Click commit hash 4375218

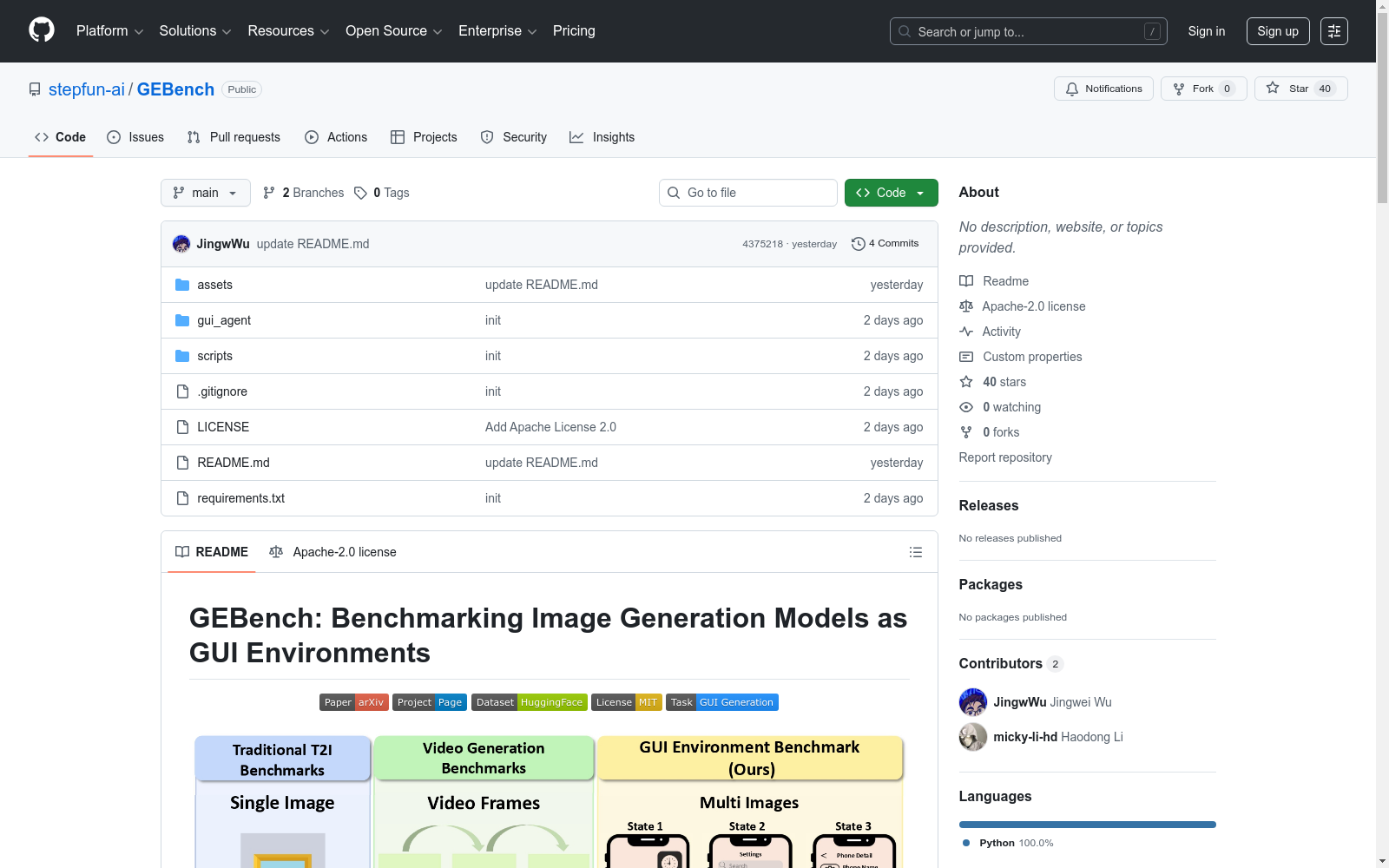click(x=762, y=244)
